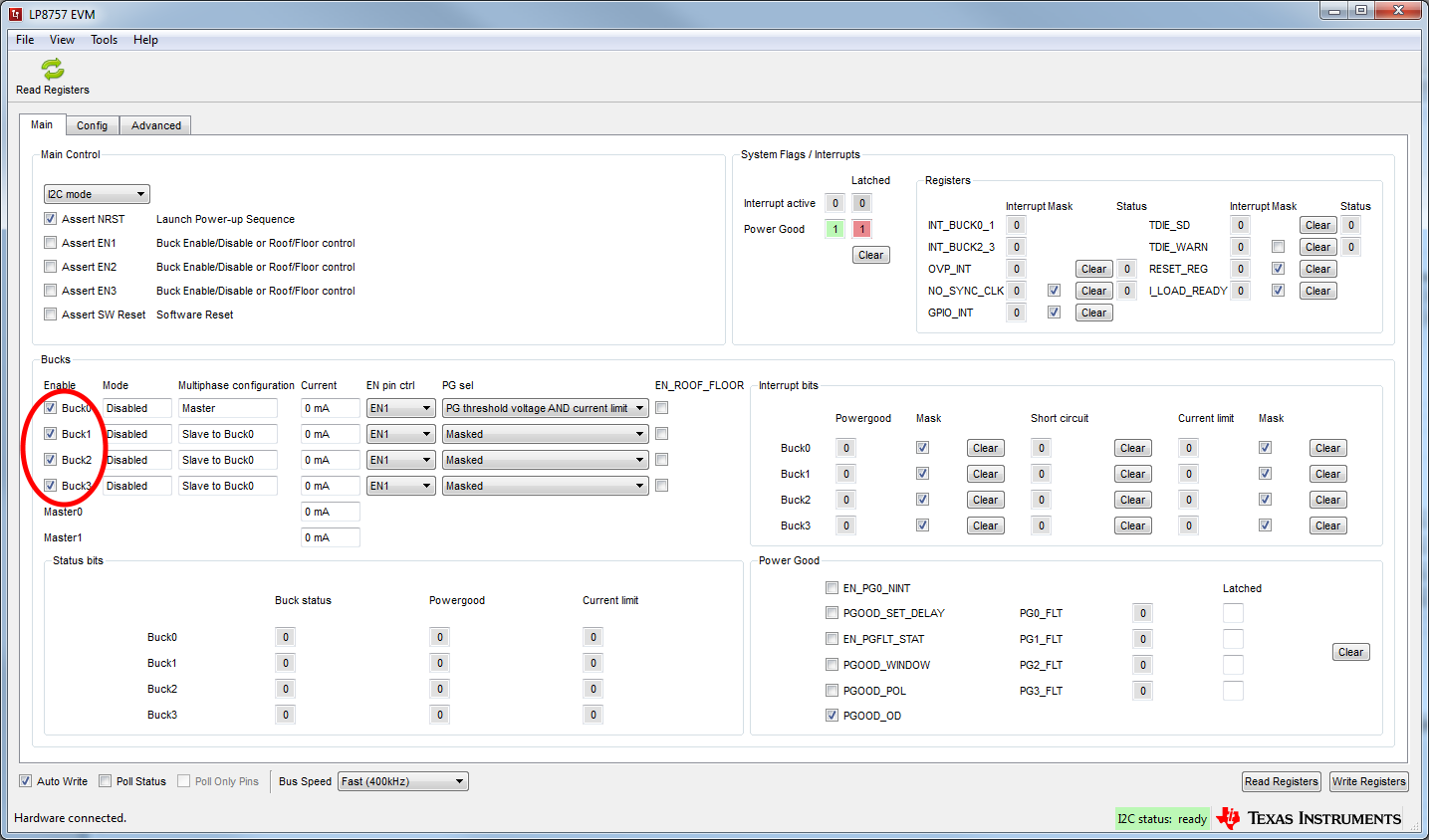Enable the Assert EN2 checkbox
Screen dimensions: 1429x840
coord(50,267)
